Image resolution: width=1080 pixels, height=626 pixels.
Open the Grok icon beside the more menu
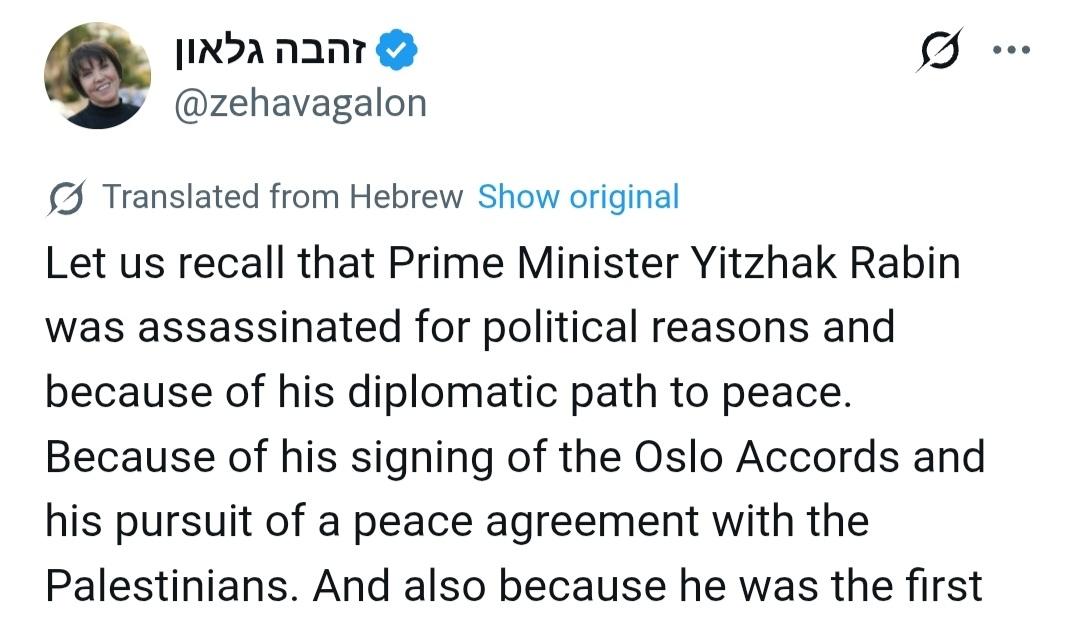pos(938,52)
